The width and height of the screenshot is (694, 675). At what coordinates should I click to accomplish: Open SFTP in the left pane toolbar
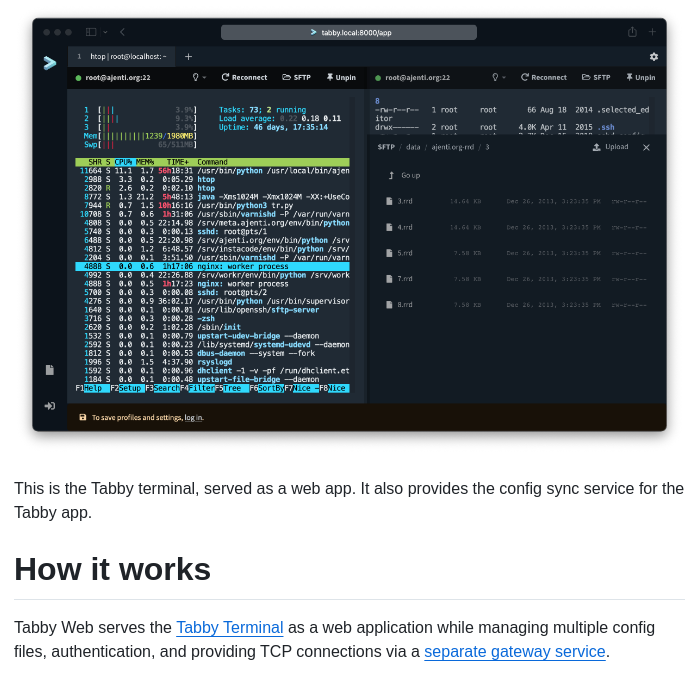point(296,77)
